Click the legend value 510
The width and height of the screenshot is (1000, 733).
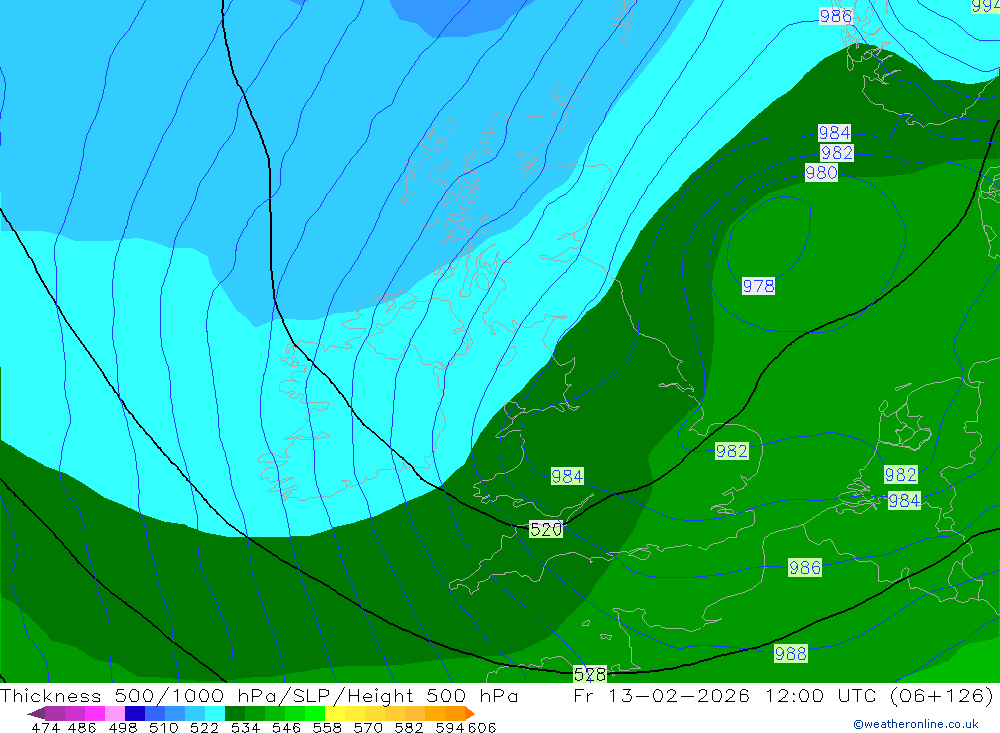(164, 728)
